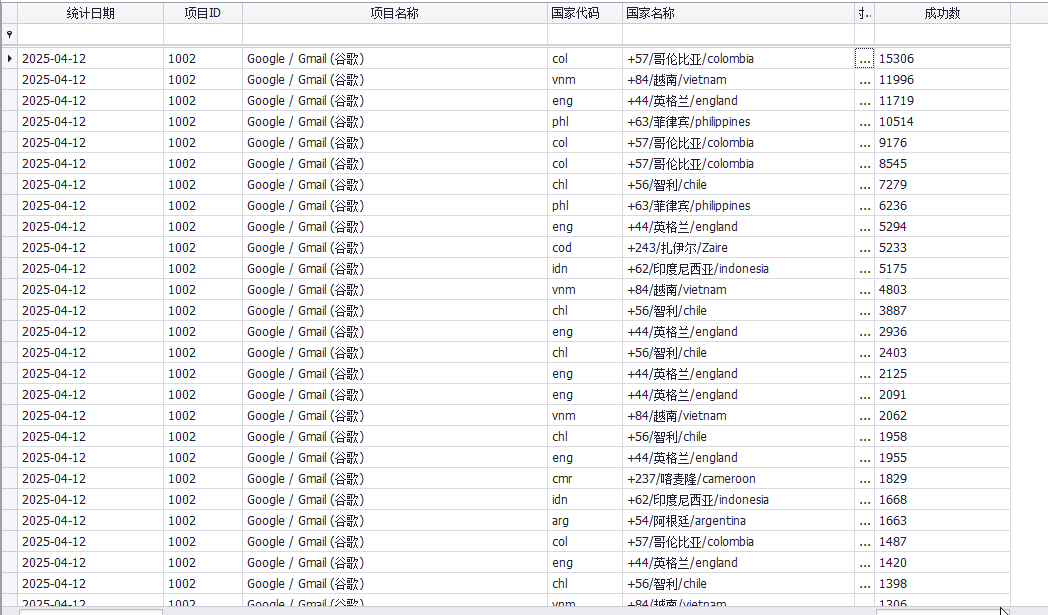Image resolution: width=1048 pixels, height=615 pixels.
Task: Click the 国家代码 column header
Action: tap(584, 13)
